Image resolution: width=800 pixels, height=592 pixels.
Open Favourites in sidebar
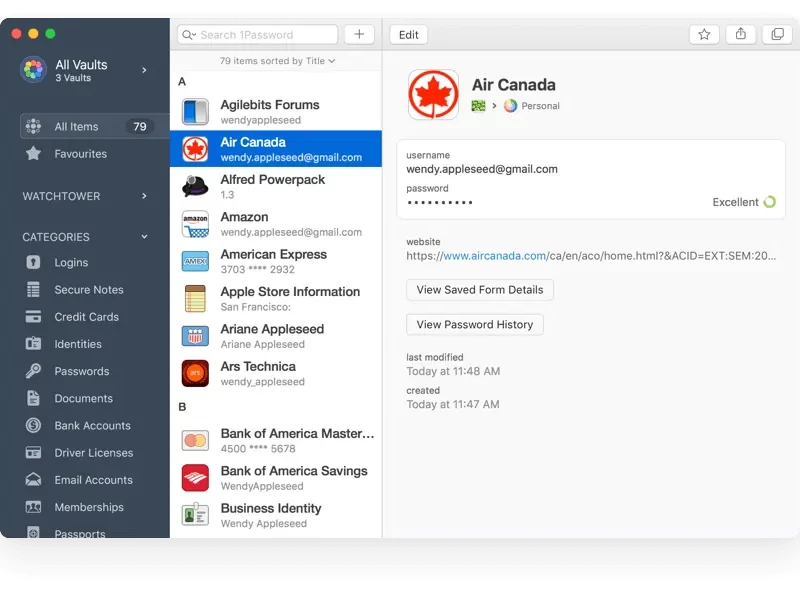[81, 154]
